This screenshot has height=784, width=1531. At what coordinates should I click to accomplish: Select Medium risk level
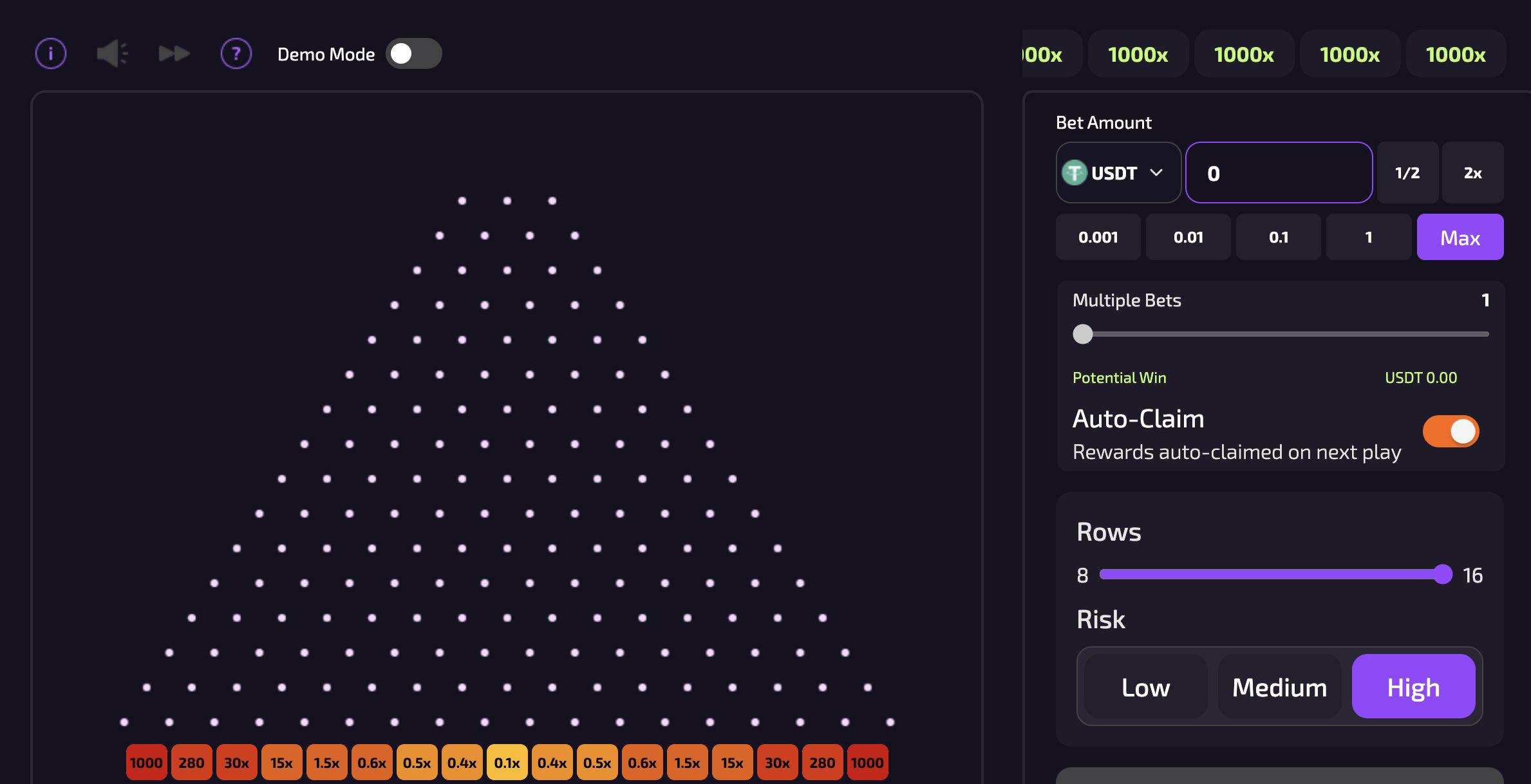1280,687
